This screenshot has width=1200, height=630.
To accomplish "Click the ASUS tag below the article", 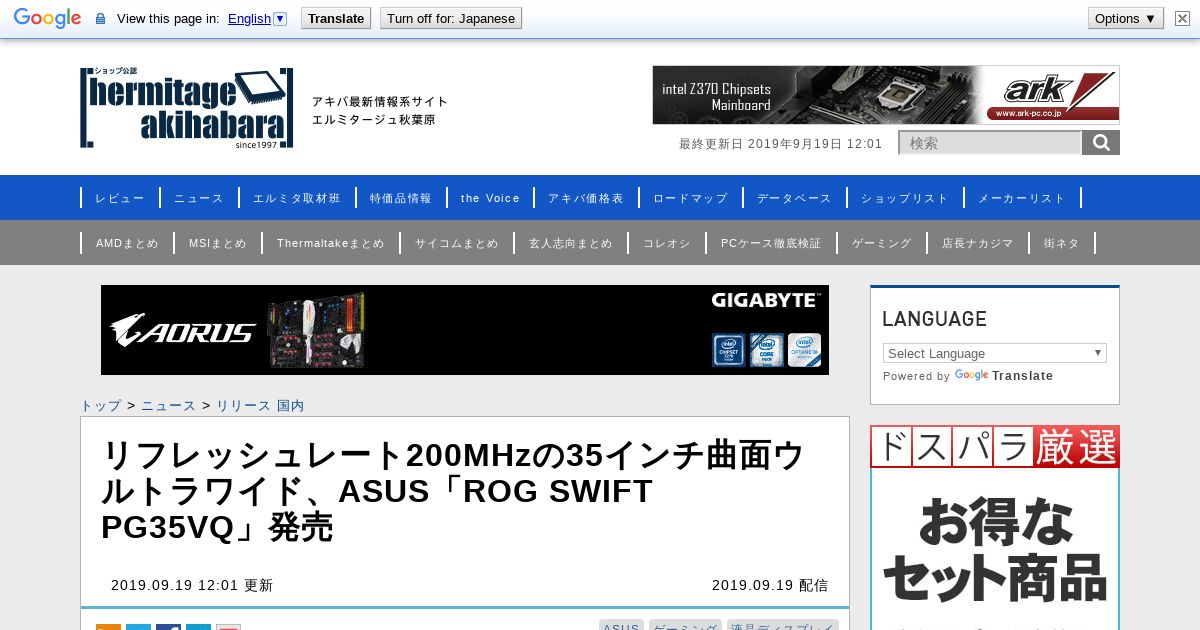I will (x=621, y=626).
